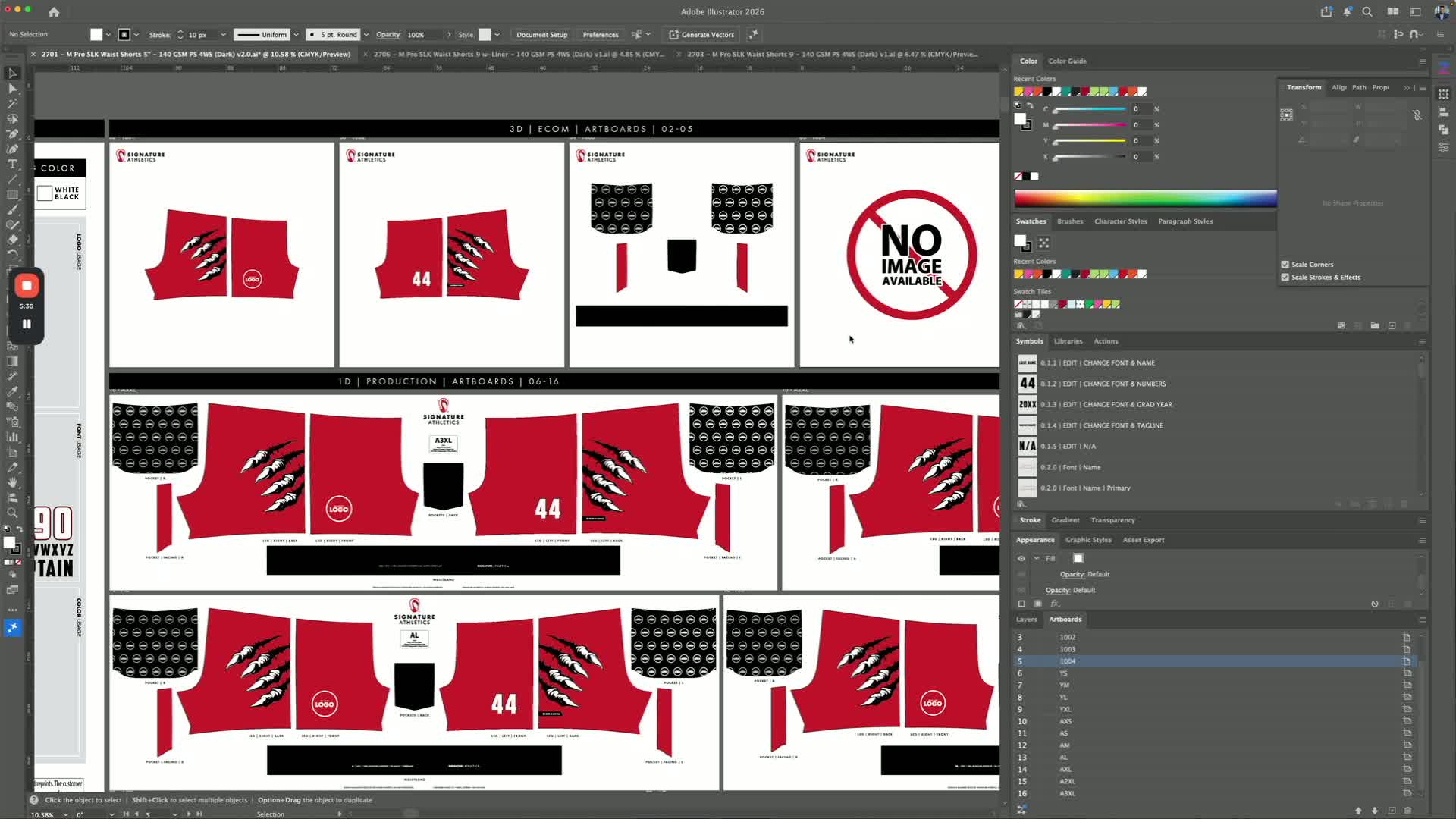
Task: Adjust the Cyan slider in Color panel
Action: point(1089,110)
